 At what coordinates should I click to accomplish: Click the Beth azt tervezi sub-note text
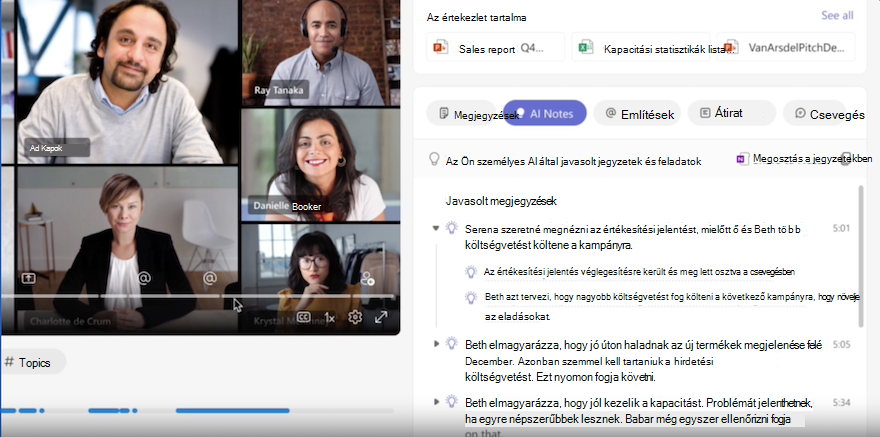[x=672, y=307]
